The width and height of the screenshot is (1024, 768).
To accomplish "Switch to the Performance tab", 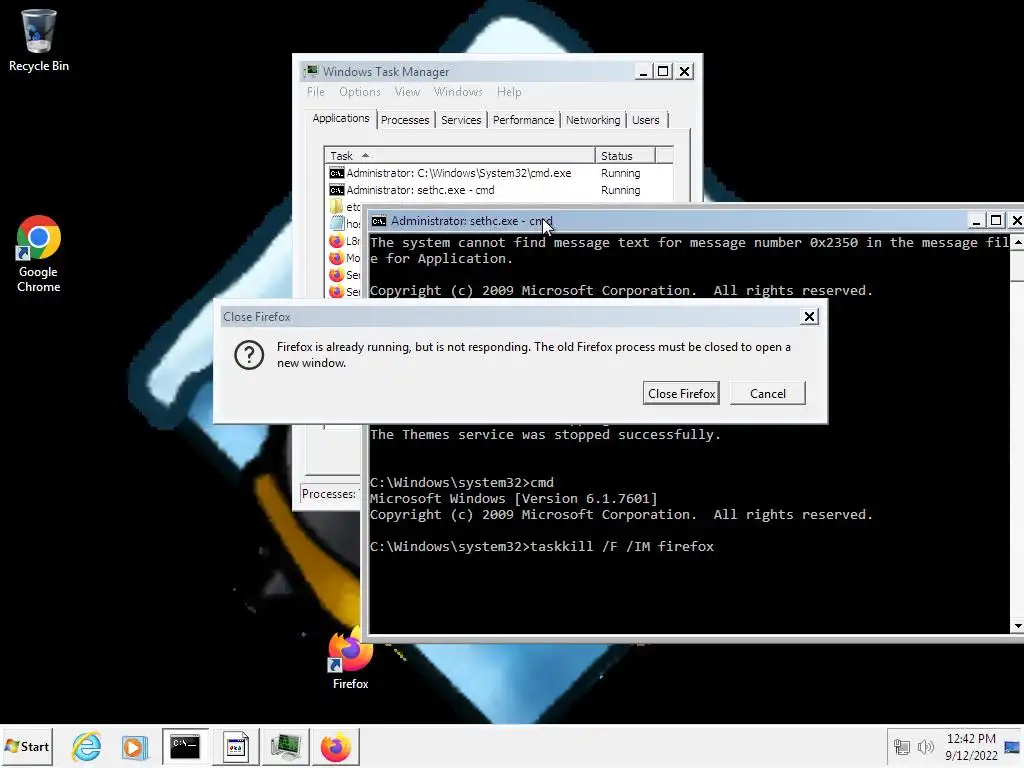I will click(x=523, y=120).
